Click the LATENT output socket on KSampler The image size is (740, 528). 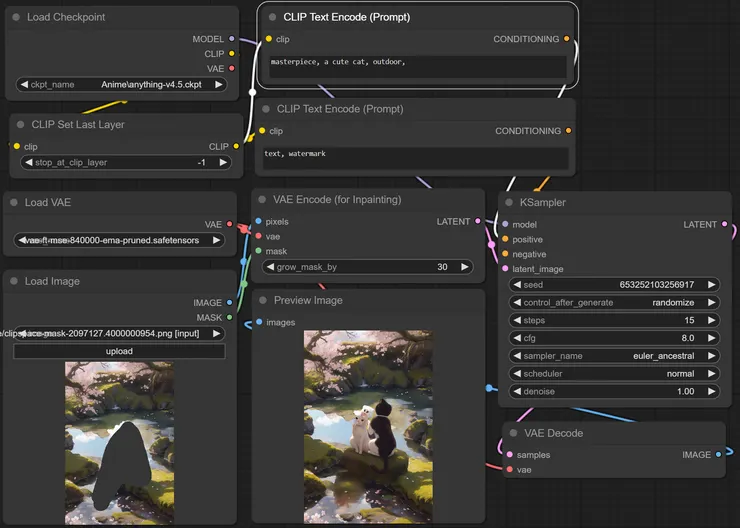(725, 224)
